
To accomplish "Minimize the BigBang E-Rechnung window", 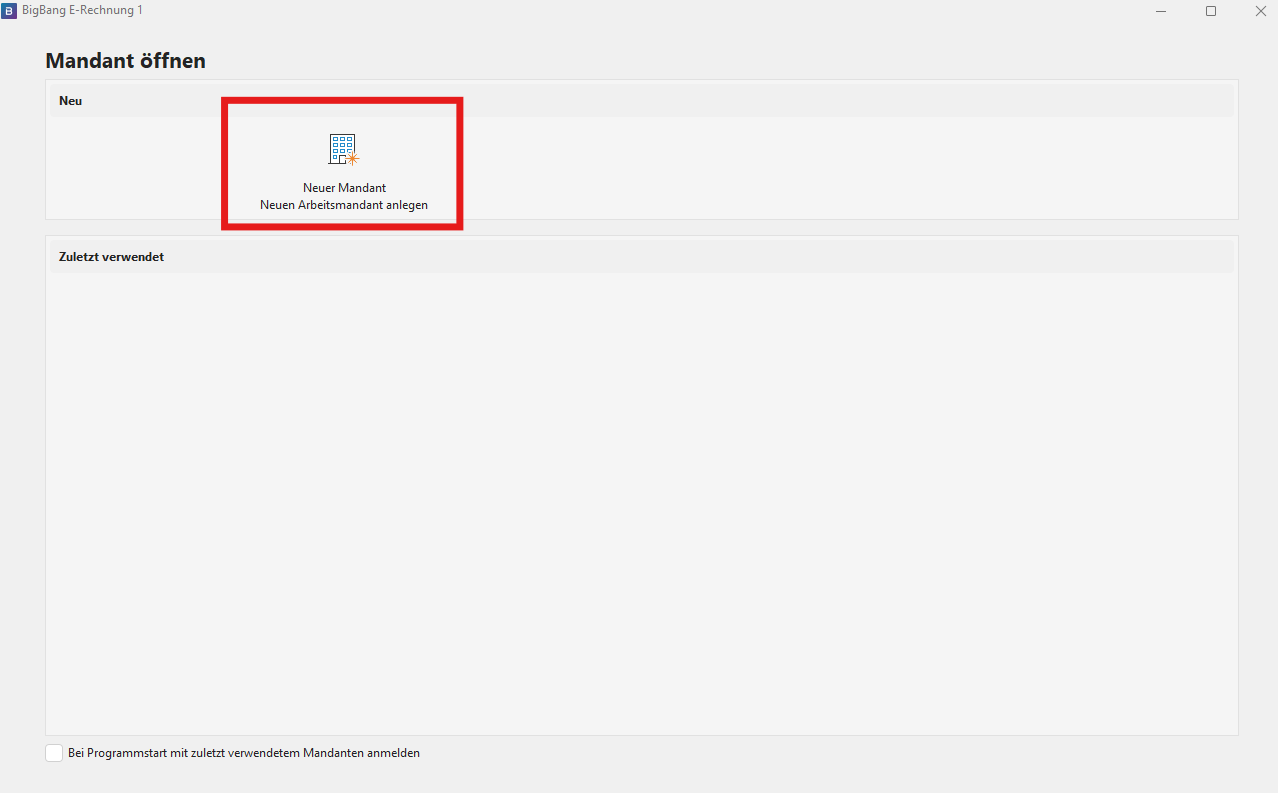I will (1161, 11).
